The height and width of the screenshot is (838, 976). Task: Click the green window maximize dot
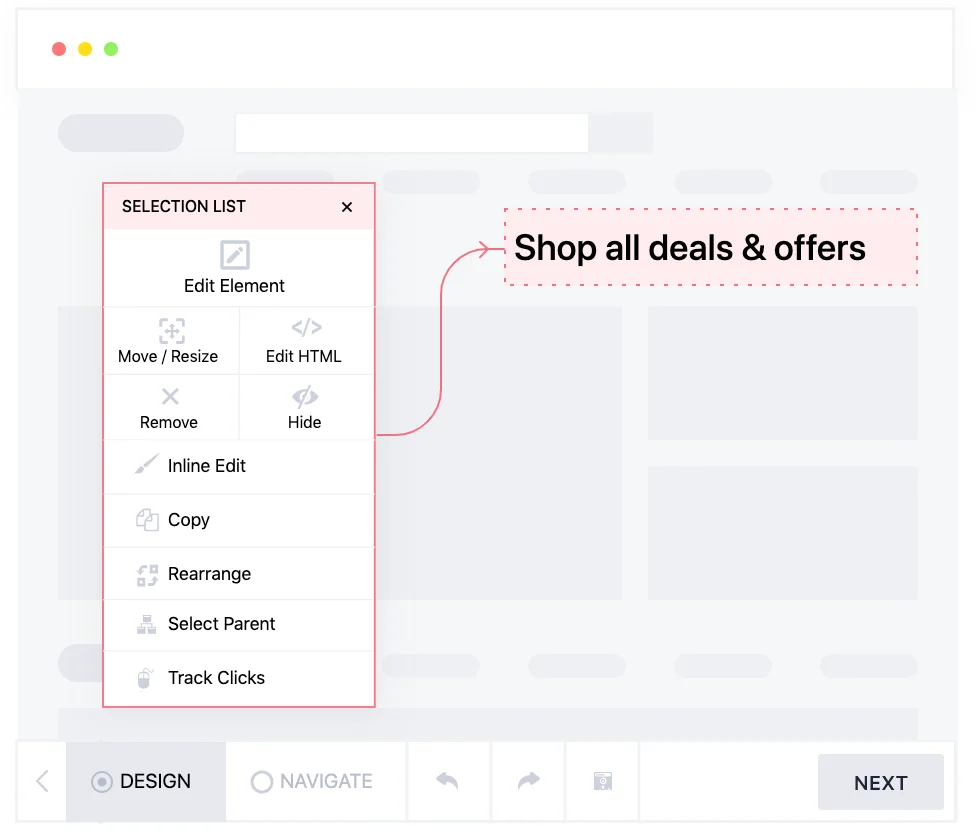point(111,49)
